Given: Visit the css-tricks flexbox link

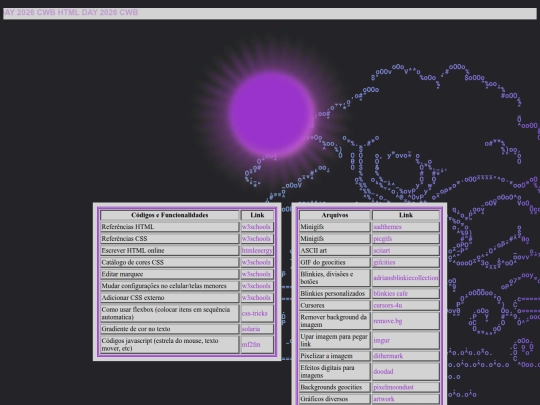Looking at the screenshot, I should [x=255, y=313].
